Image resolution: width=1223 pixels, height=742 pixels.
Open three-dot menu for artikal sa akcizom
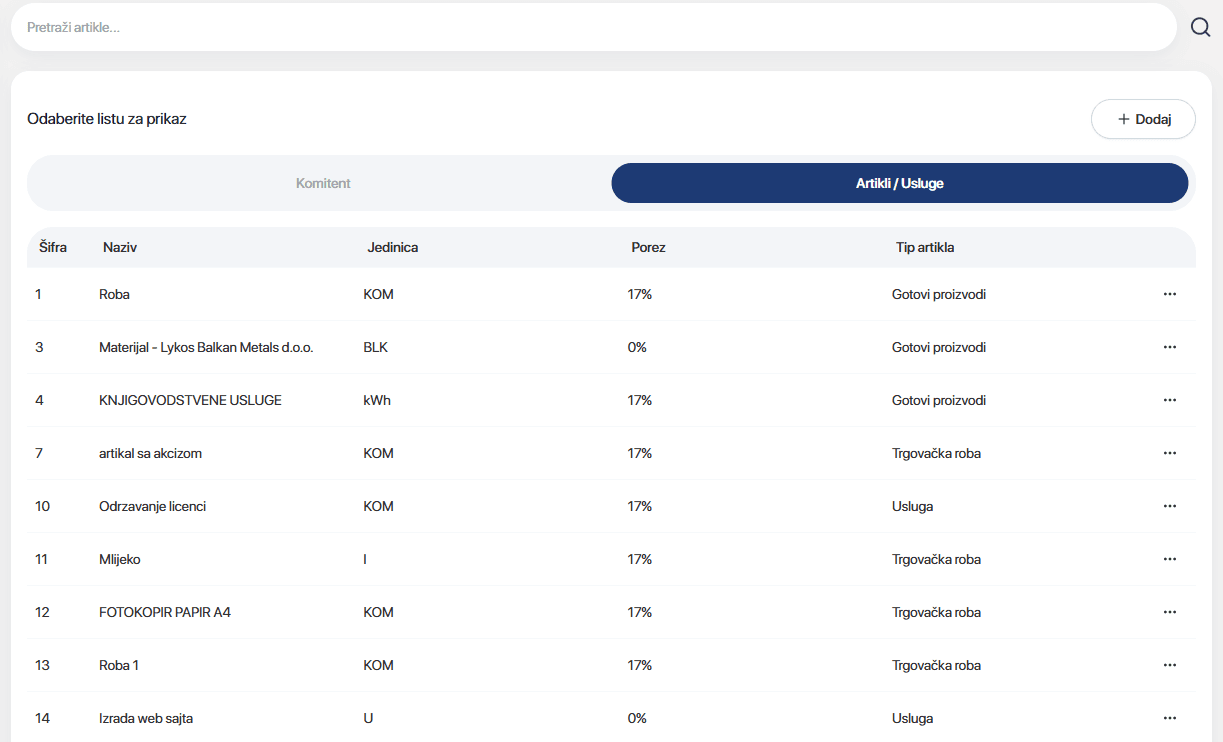click(1170, 453)
